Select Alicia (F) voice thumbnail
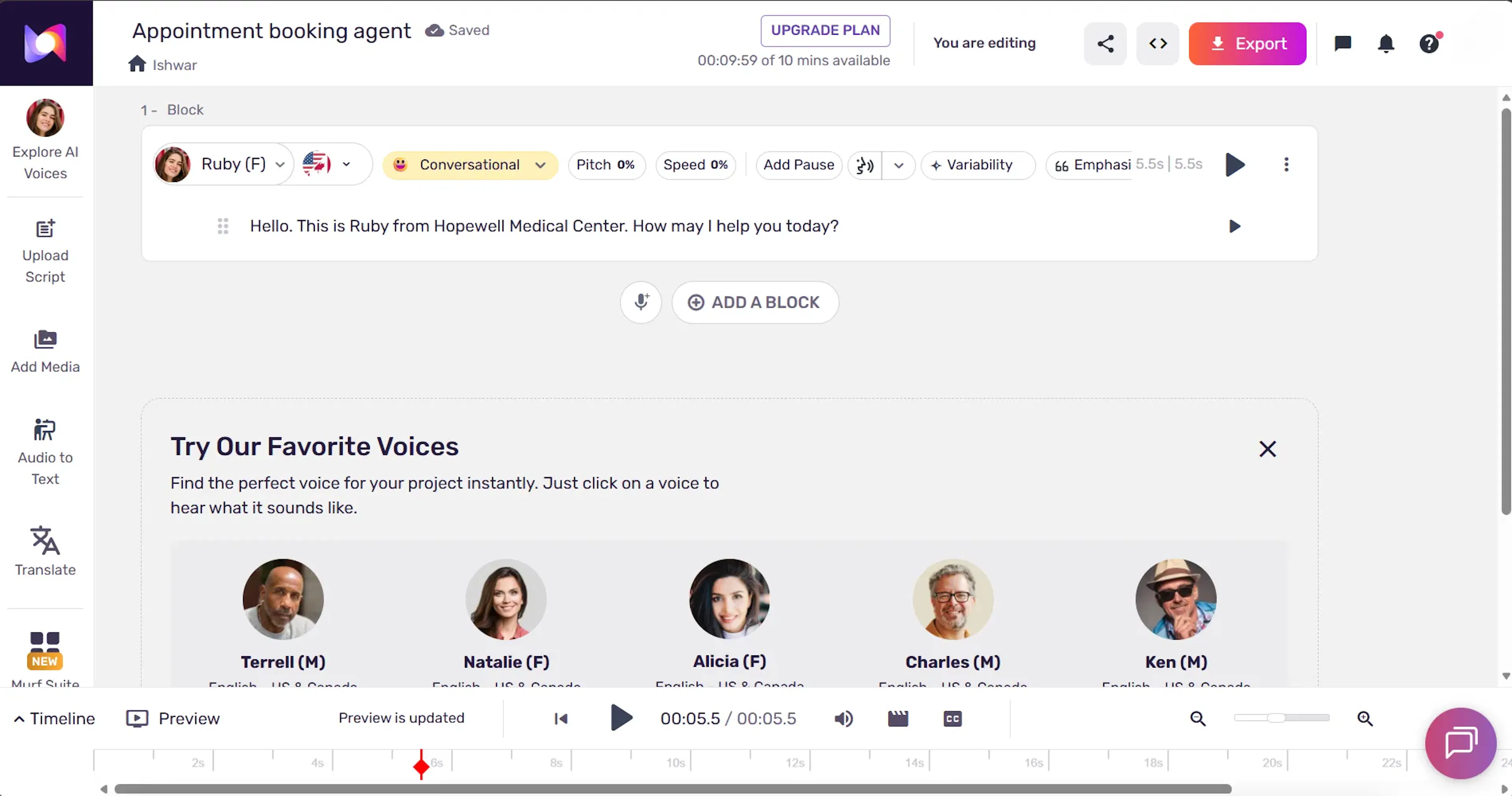 730,599
